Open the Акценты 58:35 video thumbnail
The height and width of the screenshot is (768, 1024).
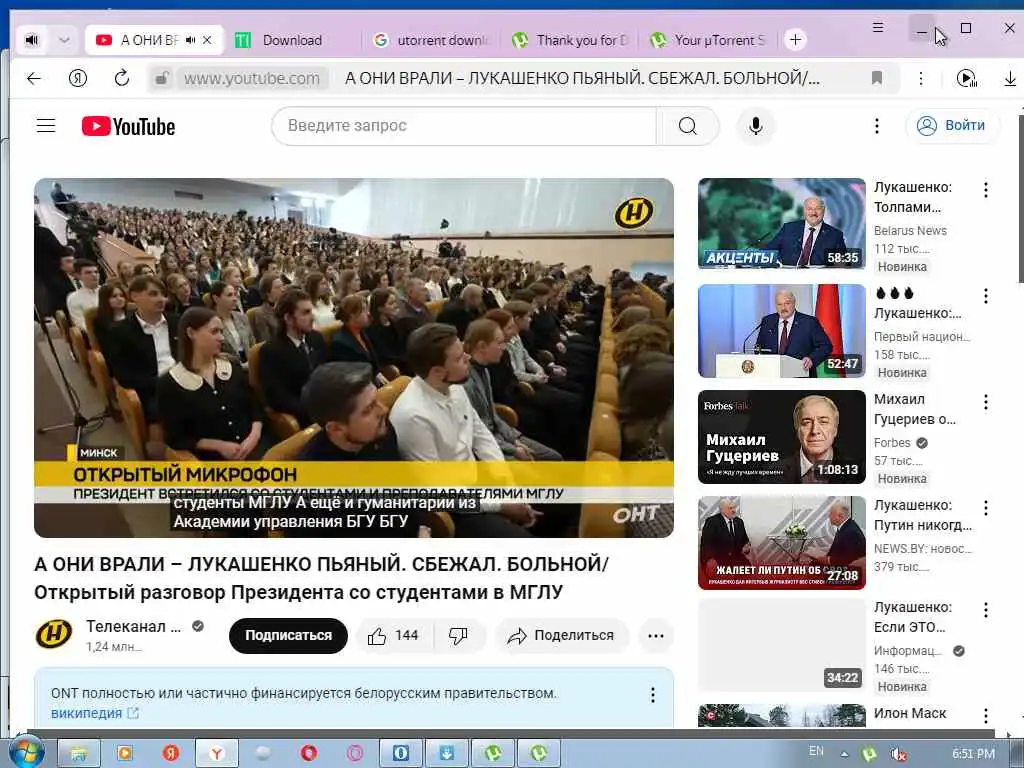click(x=782, y=223)
